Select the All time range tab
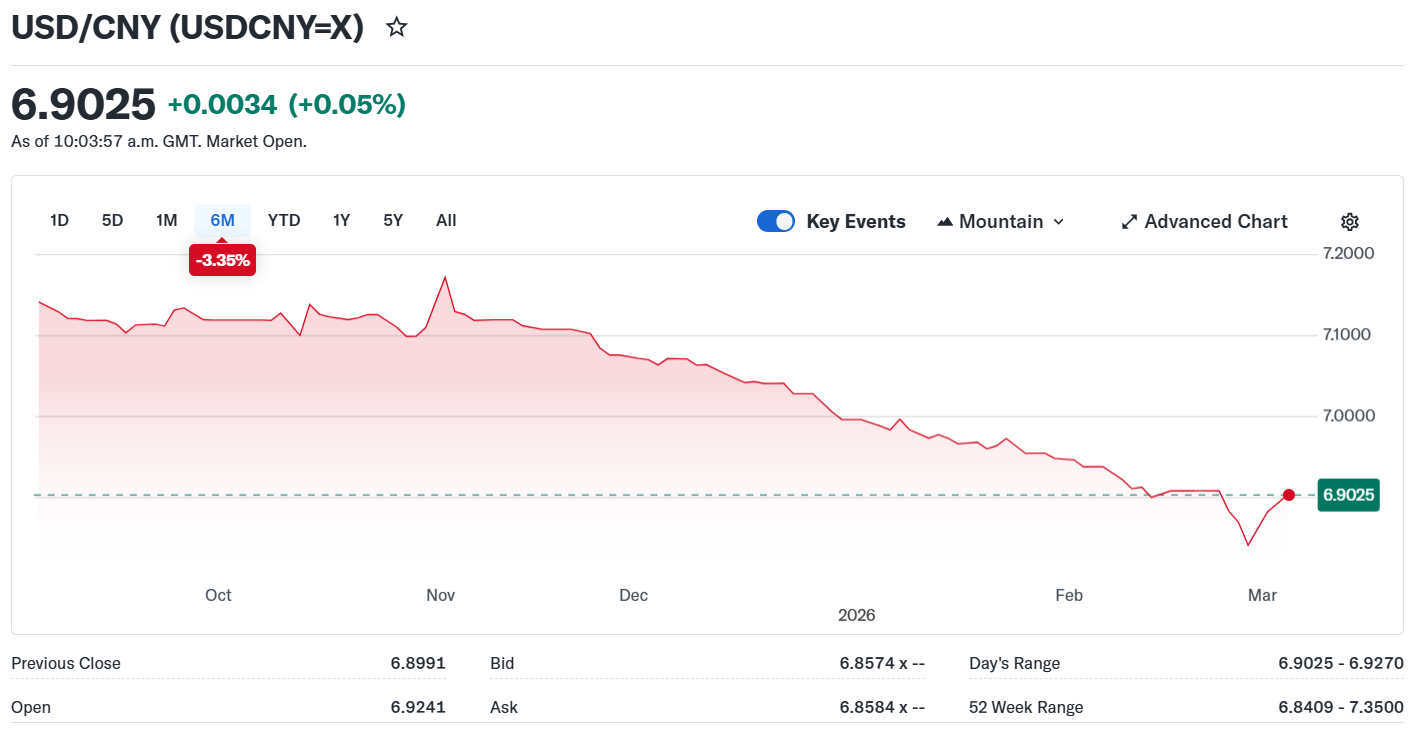This screenshot has height=736, width=1424. pyautogui.click(x=446, y=220)
